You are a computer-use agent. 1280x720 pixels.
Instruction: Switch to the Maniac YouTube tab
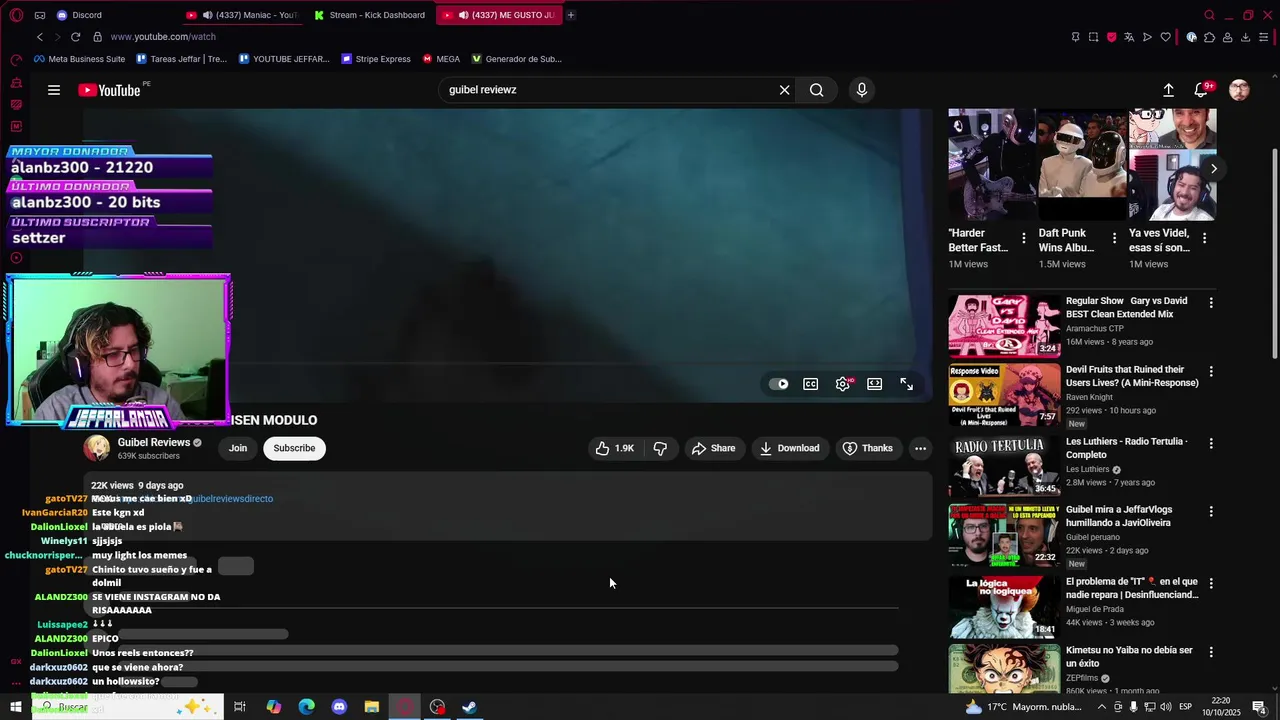[243, 15]
